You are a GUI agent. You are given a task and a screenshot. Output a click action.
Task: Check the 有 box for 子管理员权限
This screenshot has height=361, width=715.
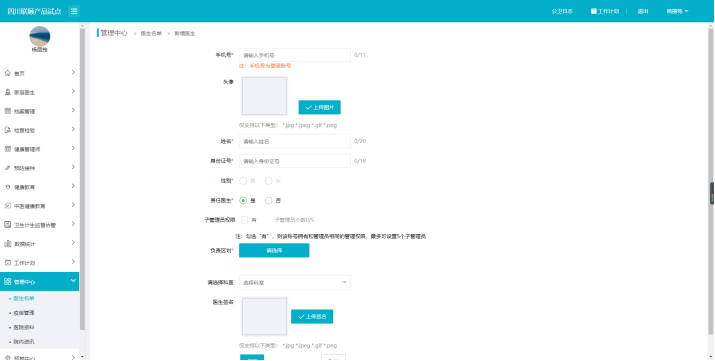pyautogui.click(x=244, y=220)
